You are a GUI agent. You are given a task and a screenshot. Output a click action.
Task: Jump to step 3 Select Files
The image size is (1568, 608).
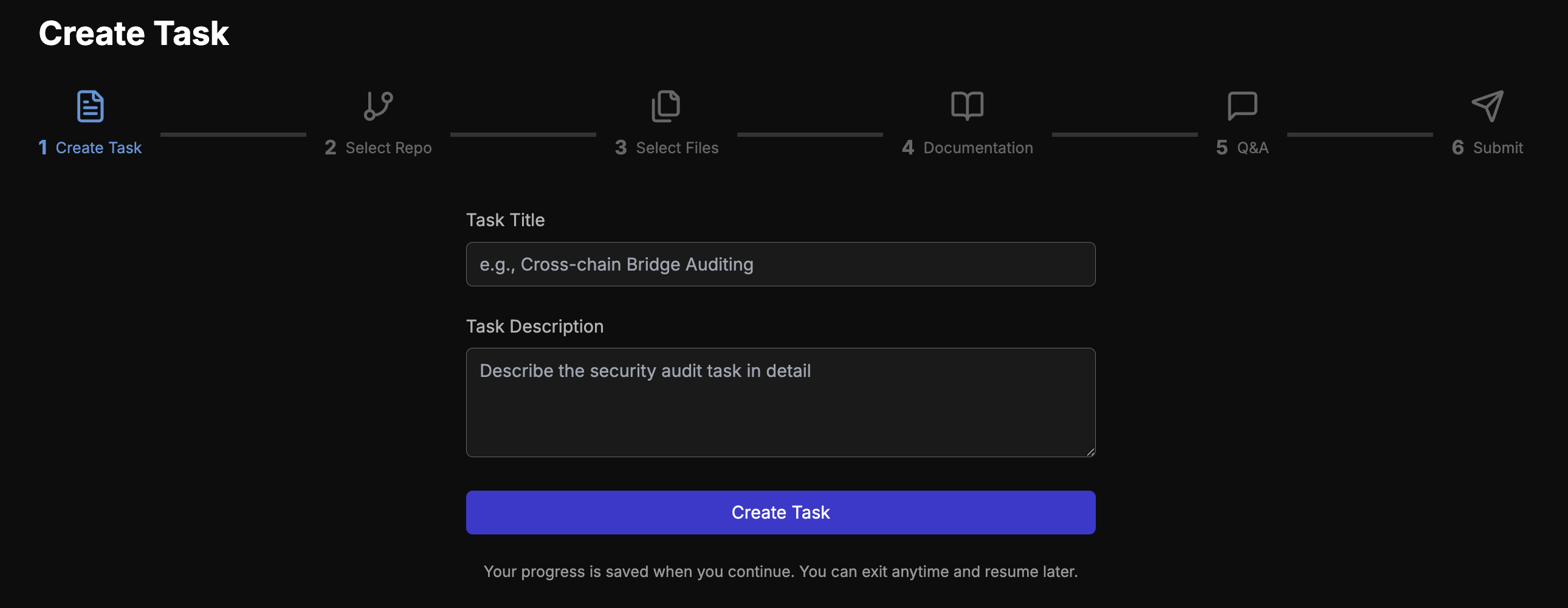click(x=667, y=147)
